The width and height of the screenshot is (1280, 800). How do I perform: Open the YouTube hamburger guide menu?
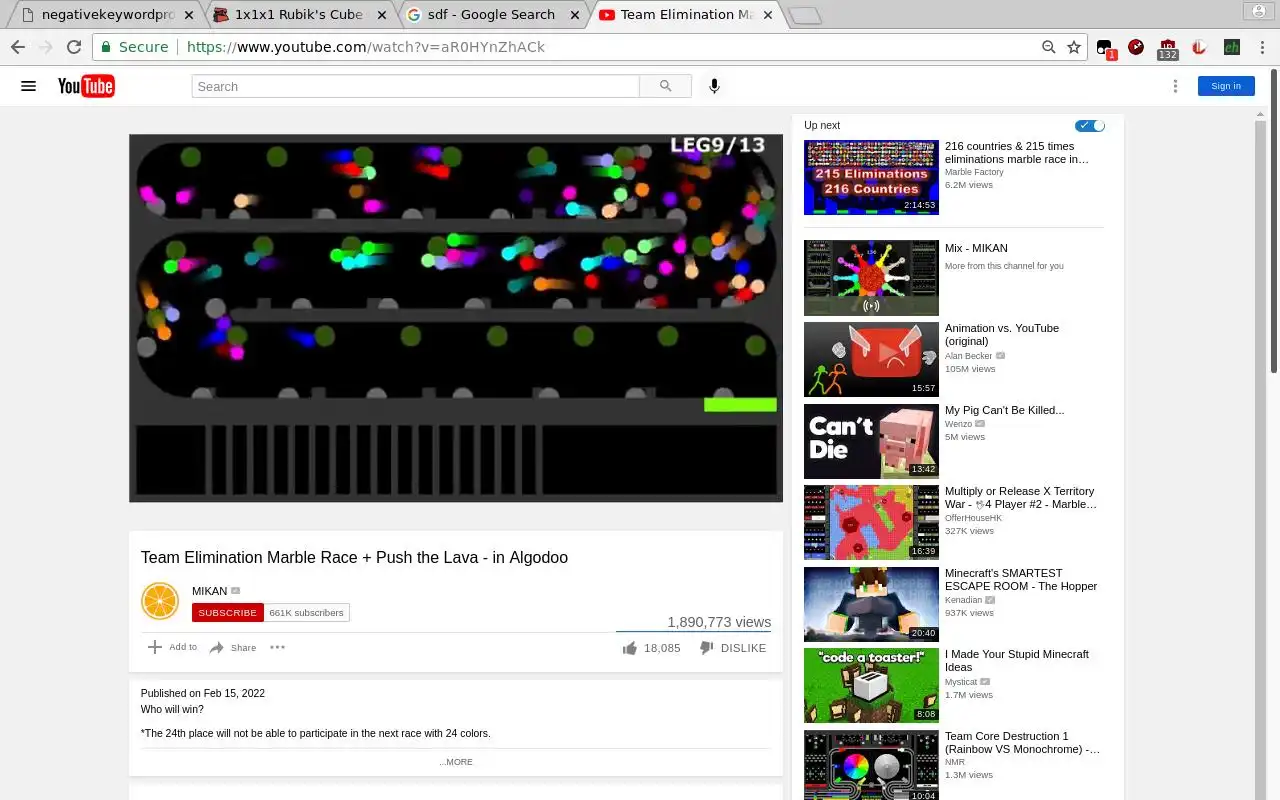pyautogui.click(x=28, y=86)
